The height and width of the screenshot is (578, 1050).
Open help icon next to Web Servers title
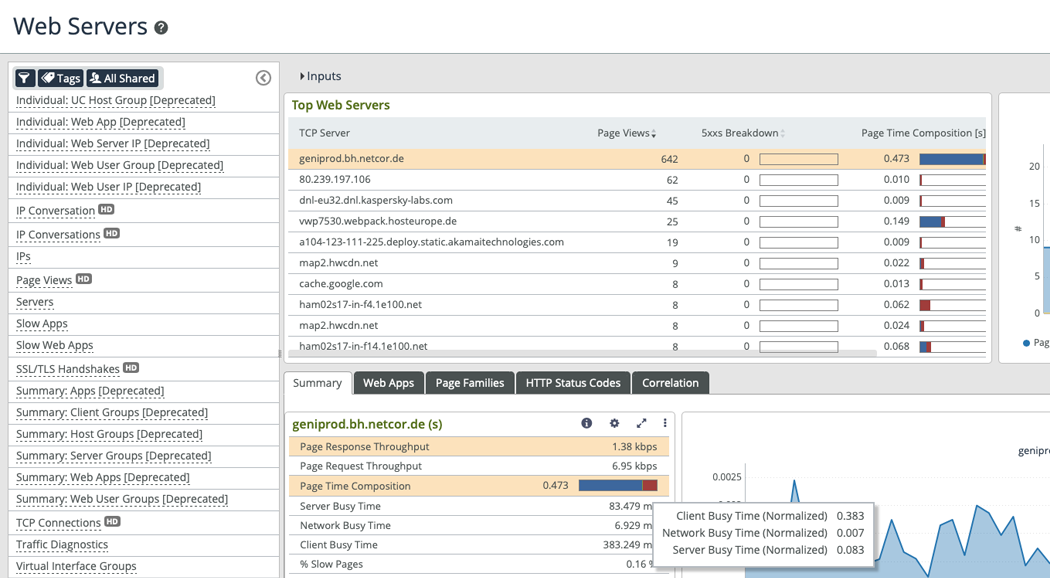(161, 28)
